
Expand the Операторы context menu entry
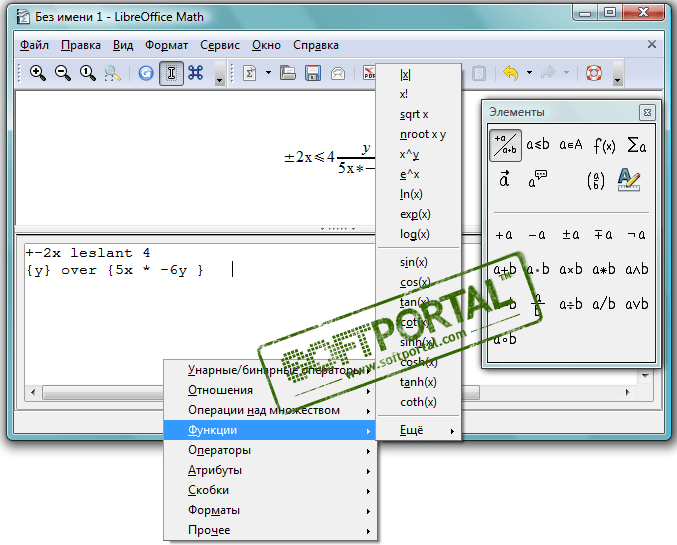click(x=270, y=450)
